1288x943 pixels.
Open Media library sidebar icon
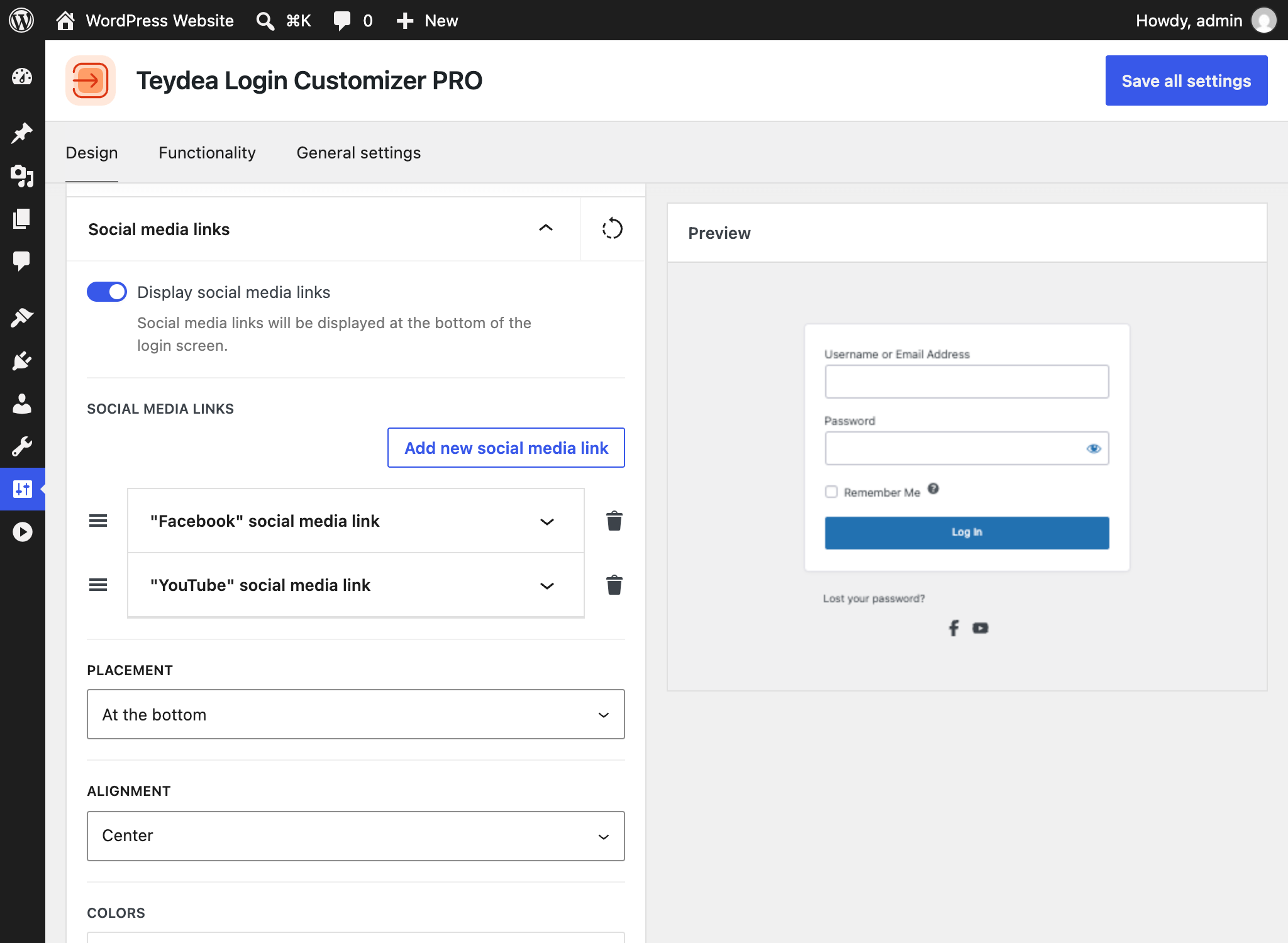coord(22,175)
